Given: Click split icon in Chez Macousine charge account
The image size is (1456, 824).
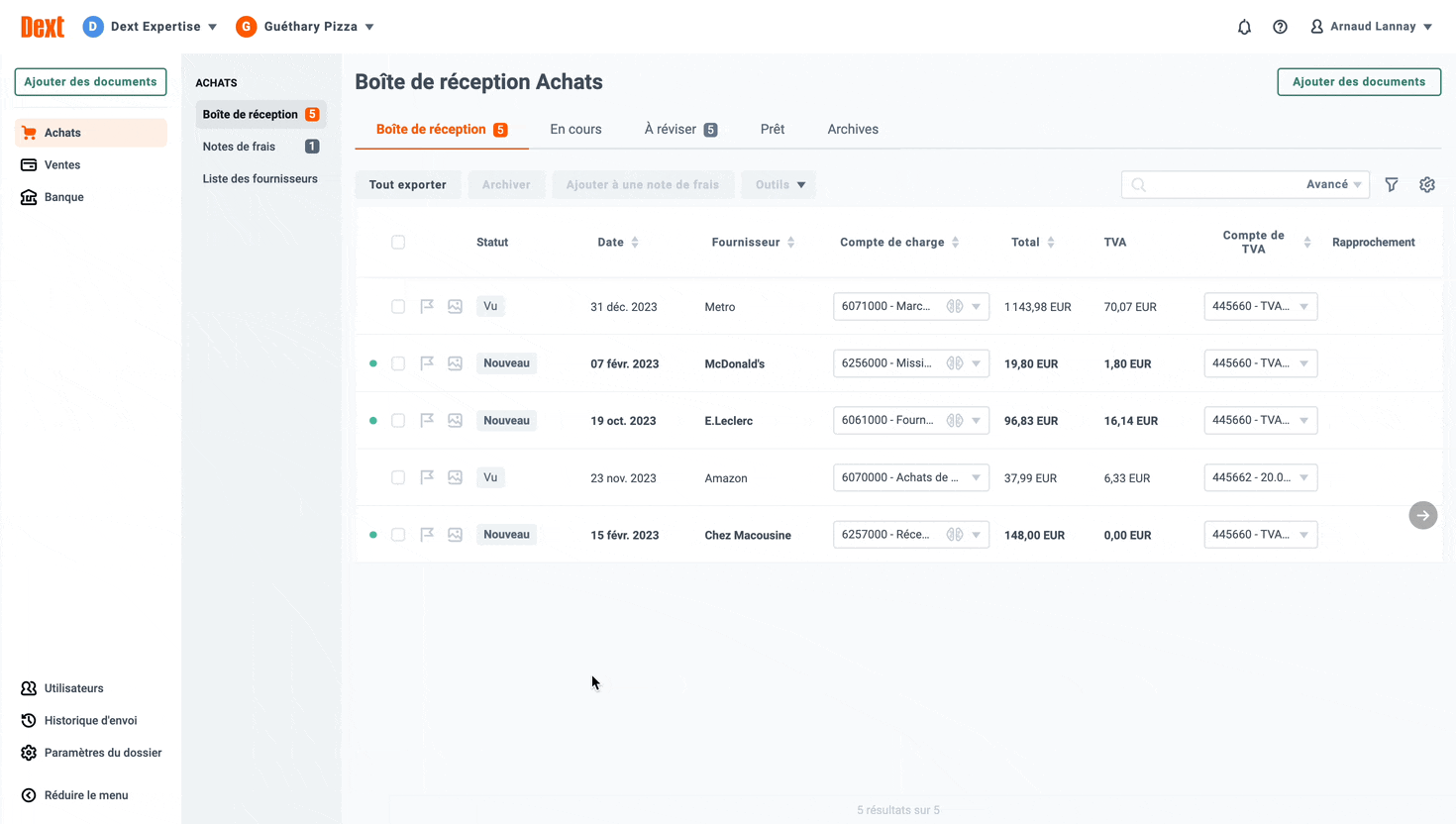Looking at the screenshot, I should pyautogui.click(x=954, y=535).
